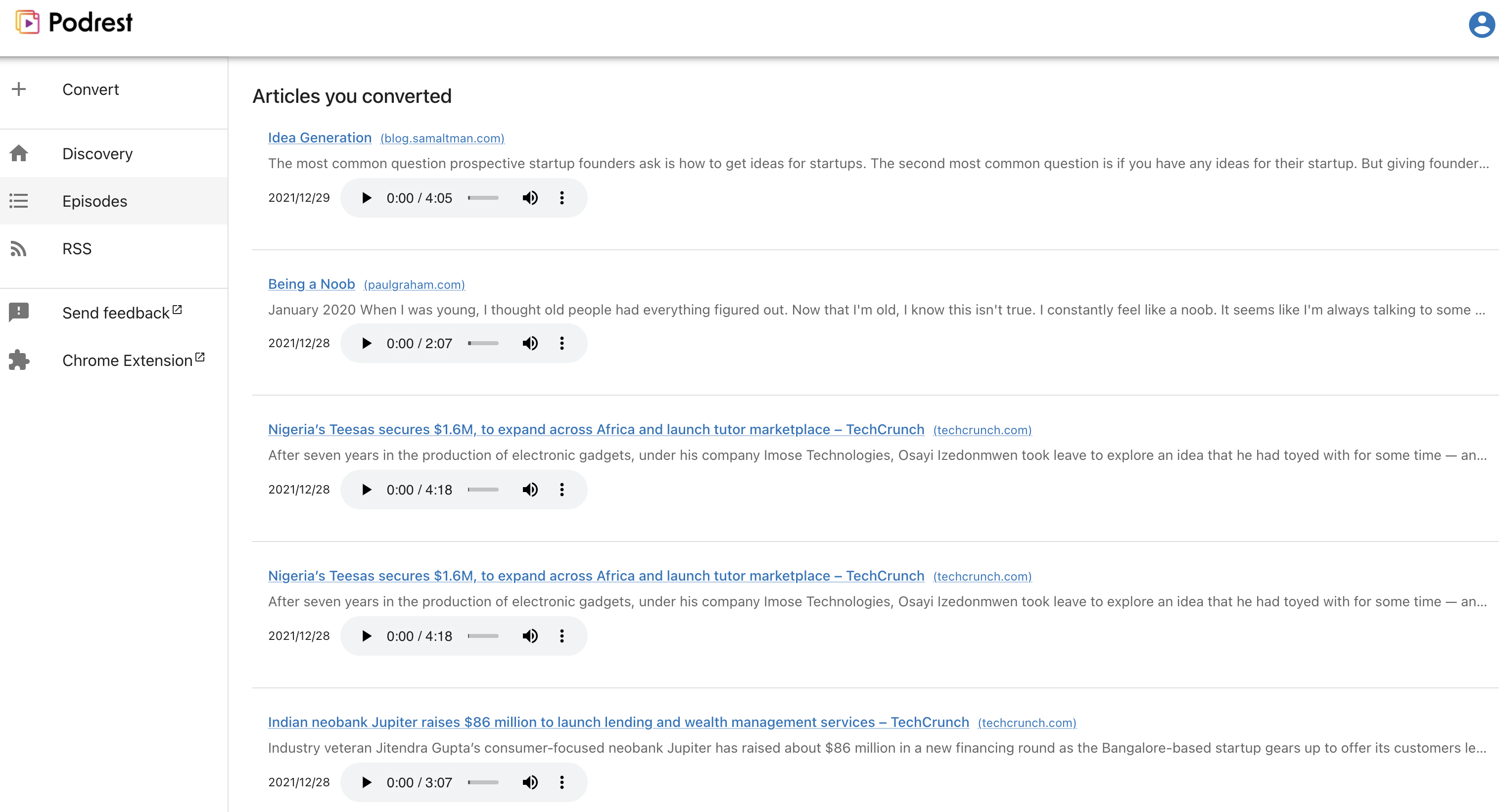Click the Idea Generation audio progress slider
The width and height of the screenshot is (1499, 812).
[483, 198]
